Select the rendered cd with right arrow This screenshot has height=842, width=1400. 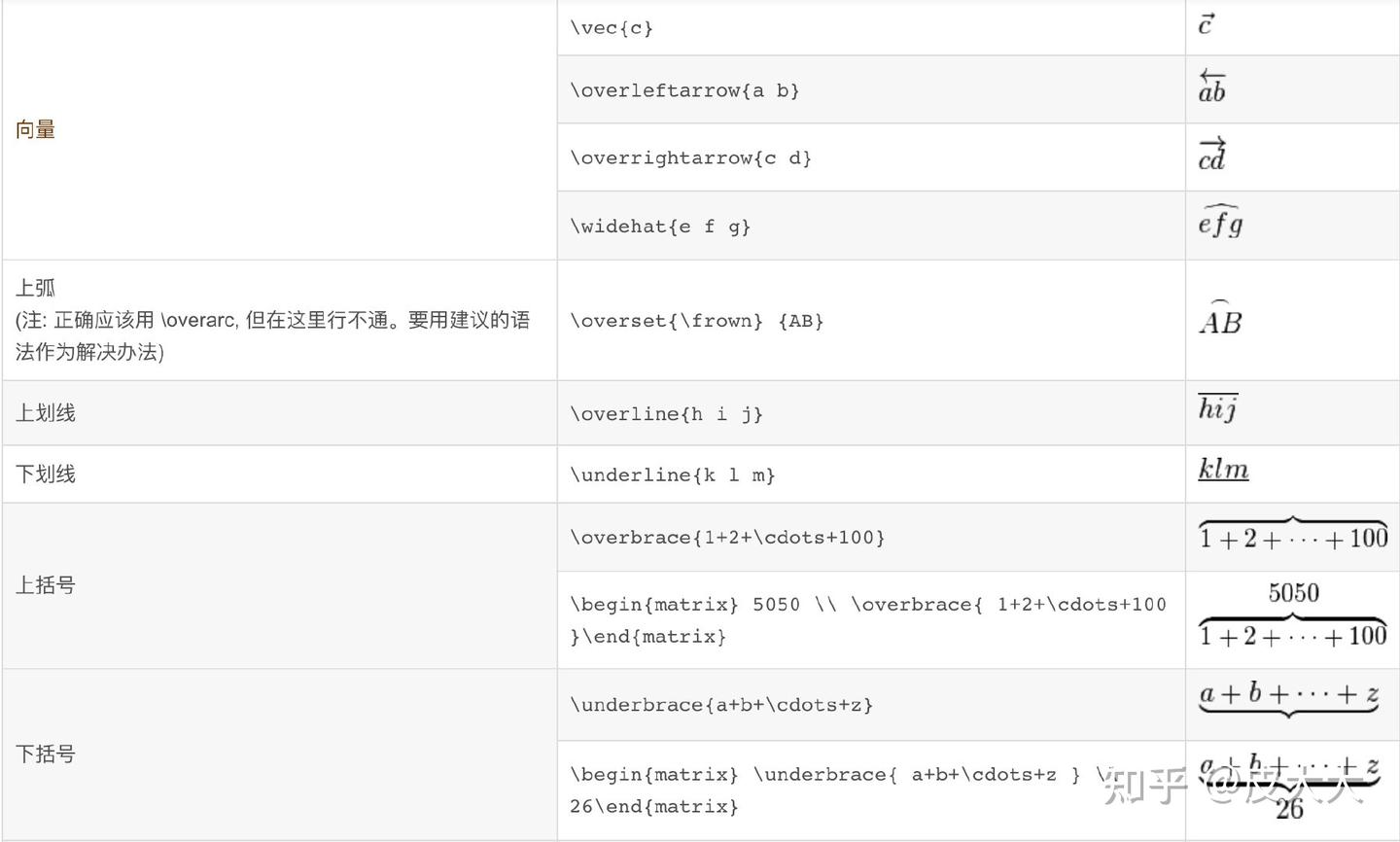[1211, 156]
